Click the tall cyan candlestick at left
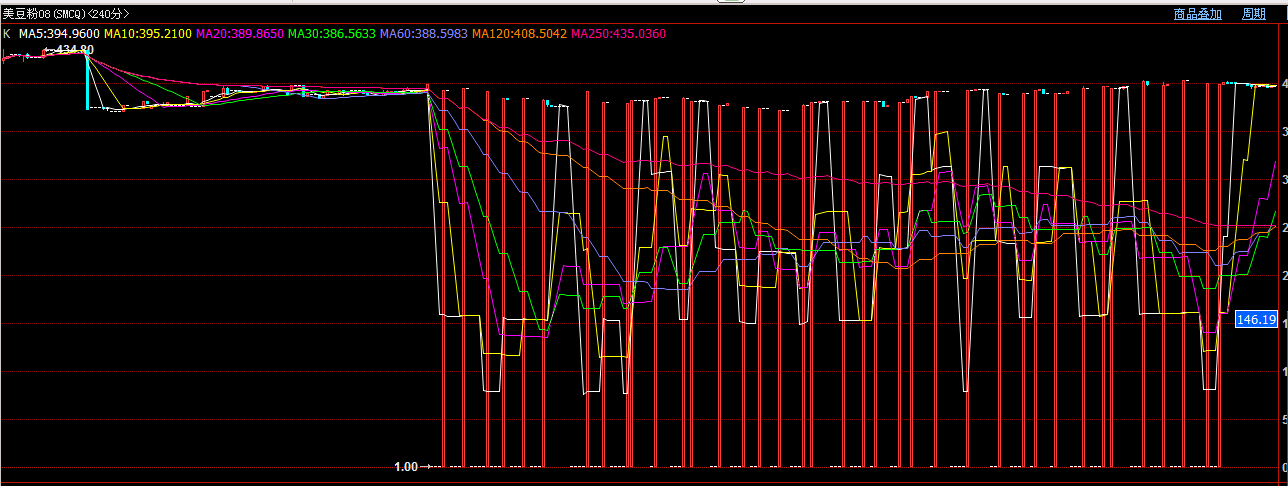This screenshot has width=1288, height=486. coord(87,82)
